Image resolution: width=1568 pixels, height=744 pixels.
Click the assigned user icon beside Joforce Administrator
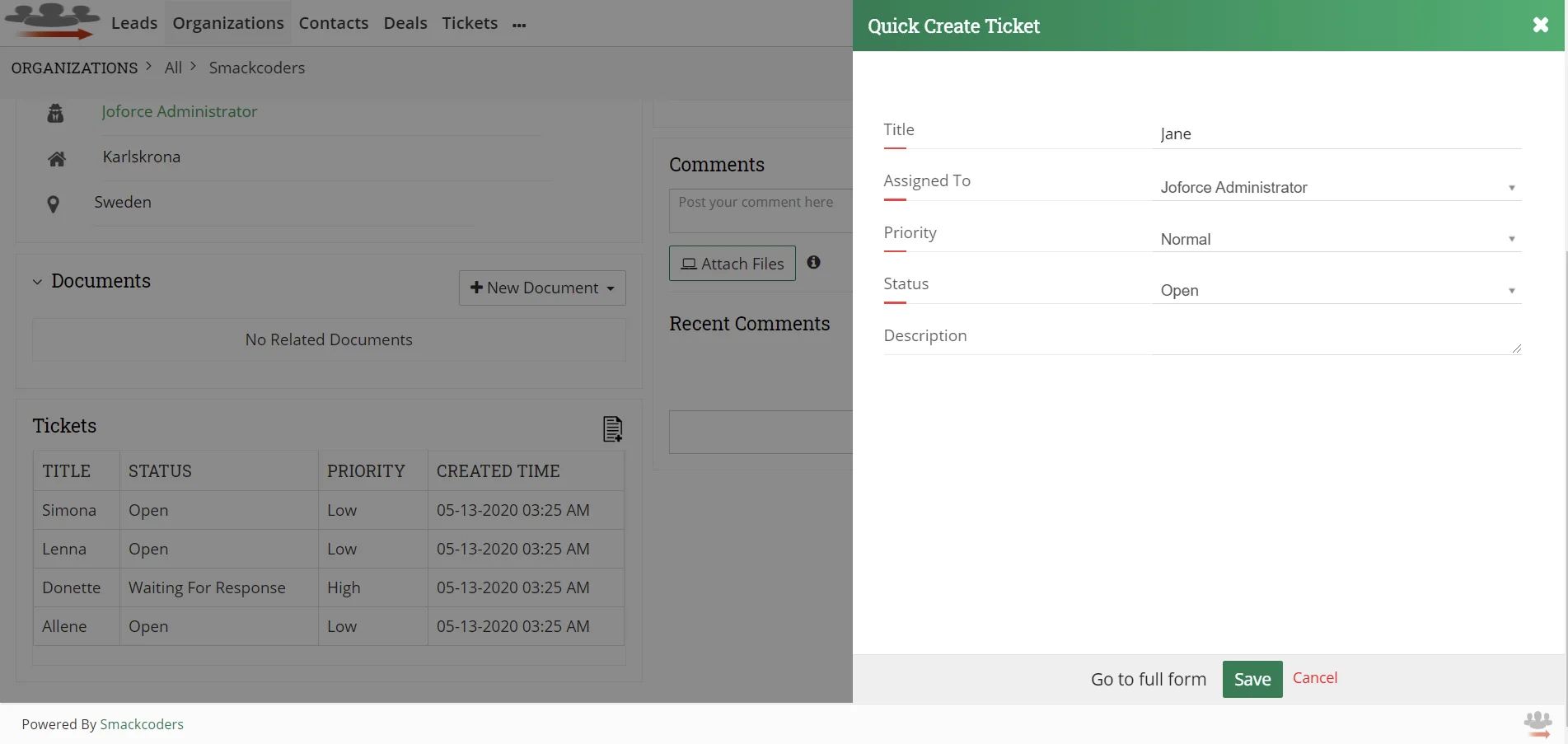coord(54,113)
